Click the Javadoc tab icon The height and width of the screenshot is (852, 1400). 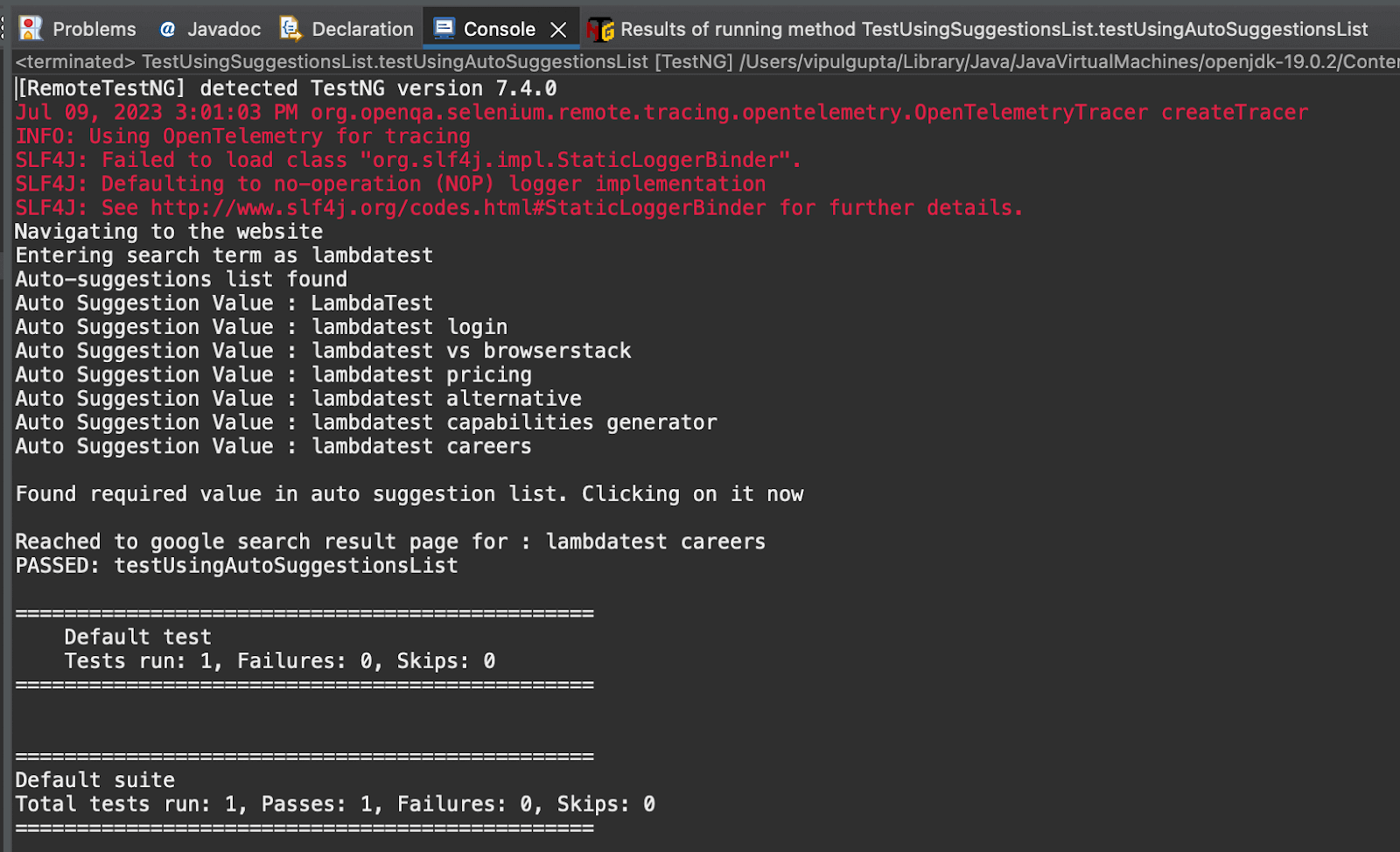click(x=166, y=28)
